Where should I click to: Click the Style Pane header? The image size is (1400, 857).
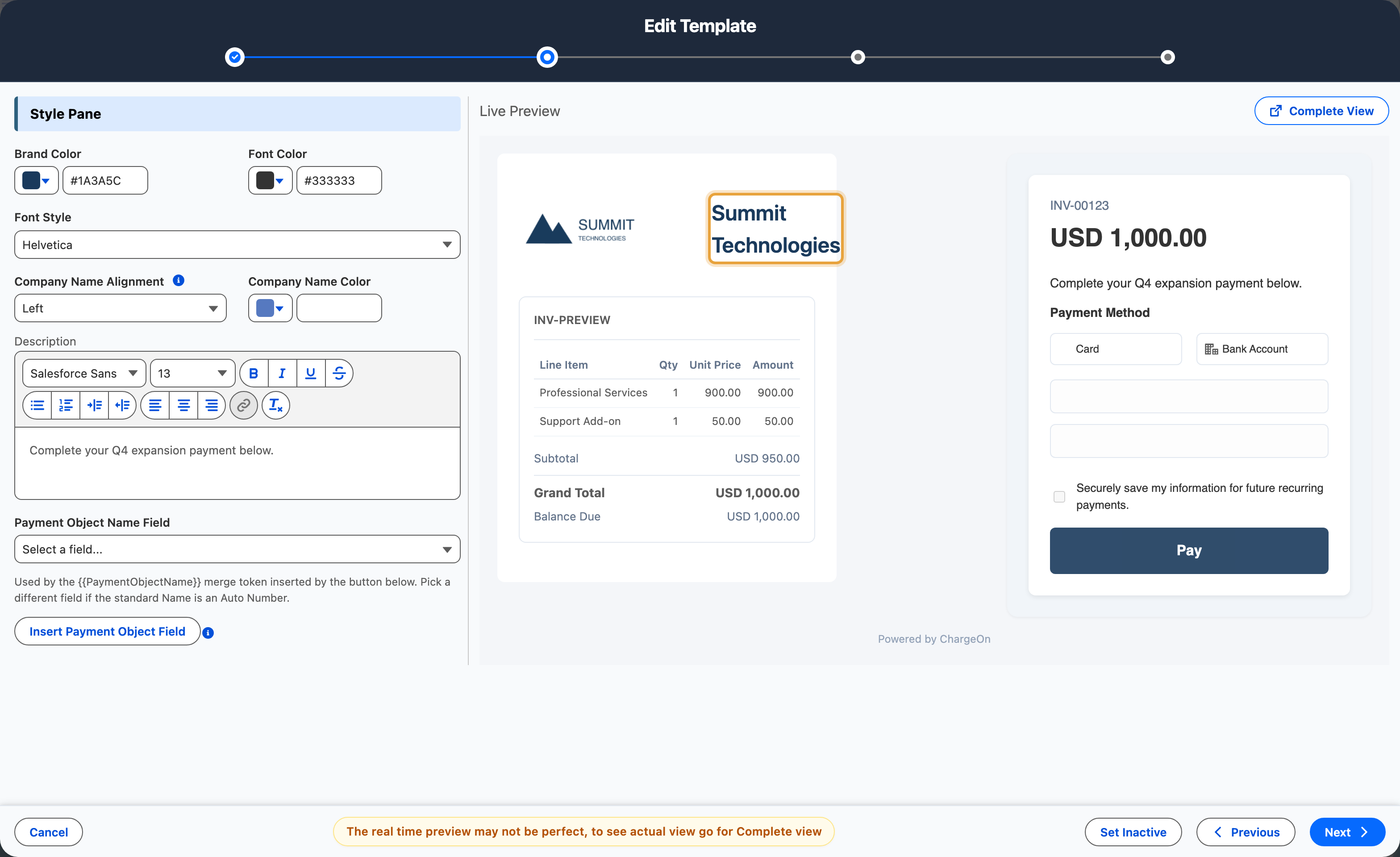click(x=237, y=113)
